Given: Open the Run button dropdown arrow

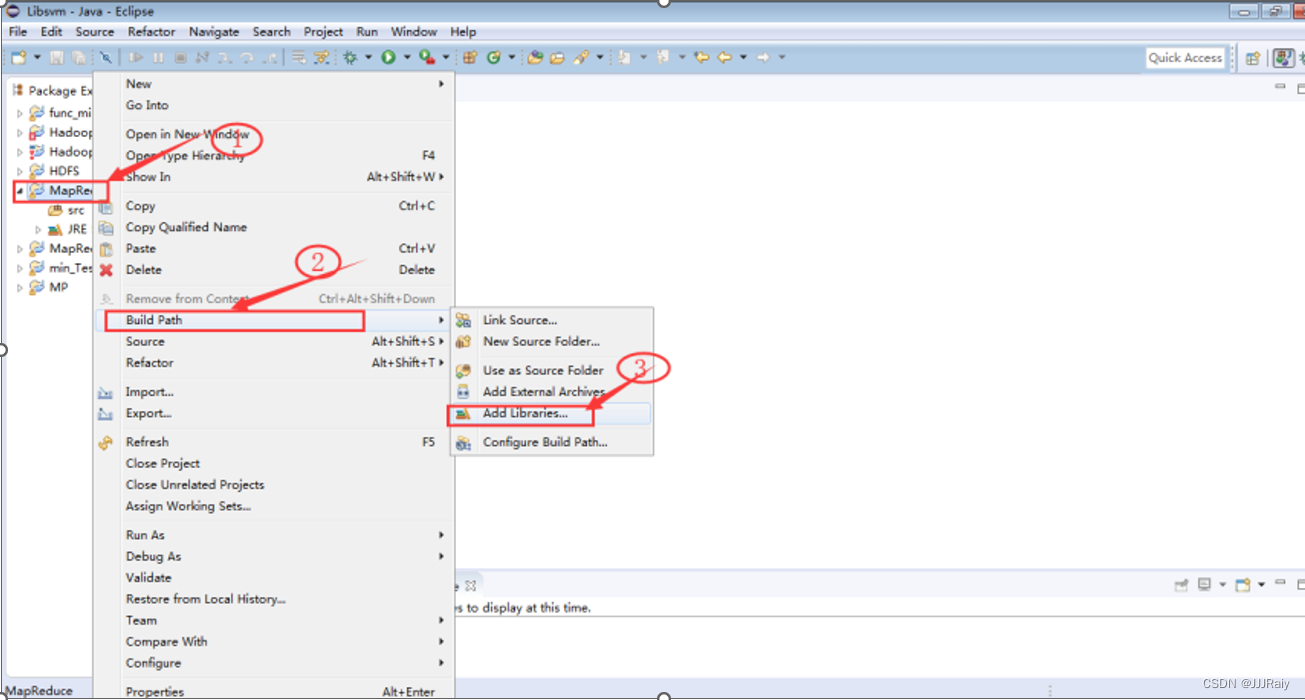Looking at the screenshot, I should [406, 57].
